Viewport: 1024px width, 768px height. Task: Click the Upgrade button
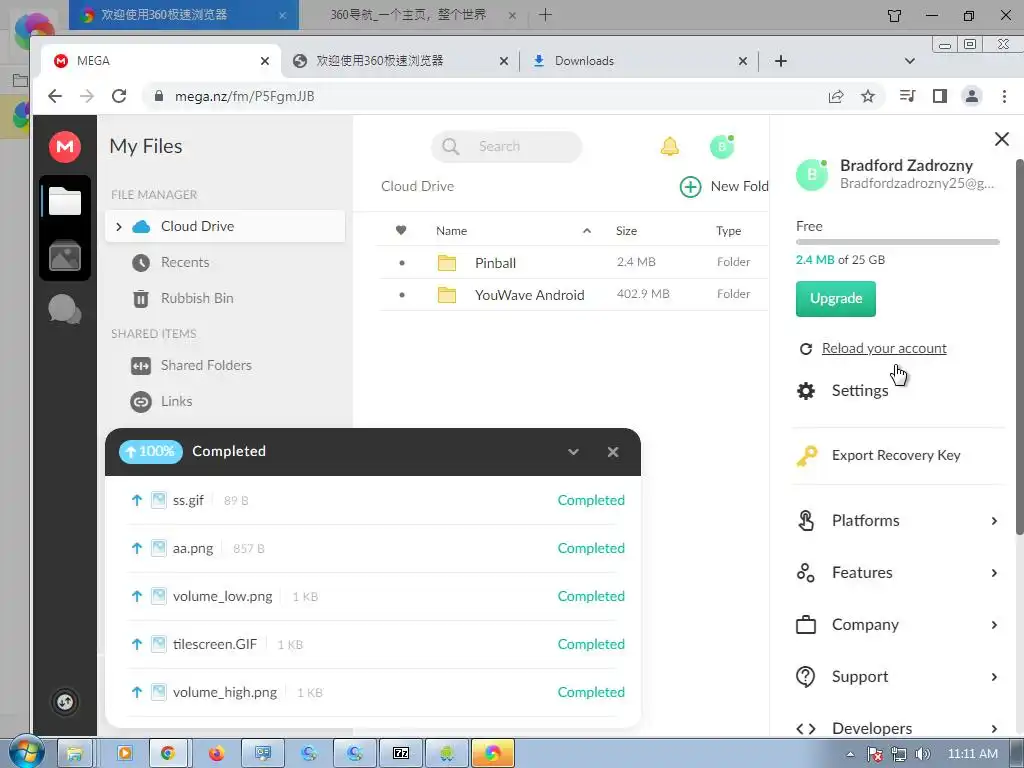click(x=835, y=298)
